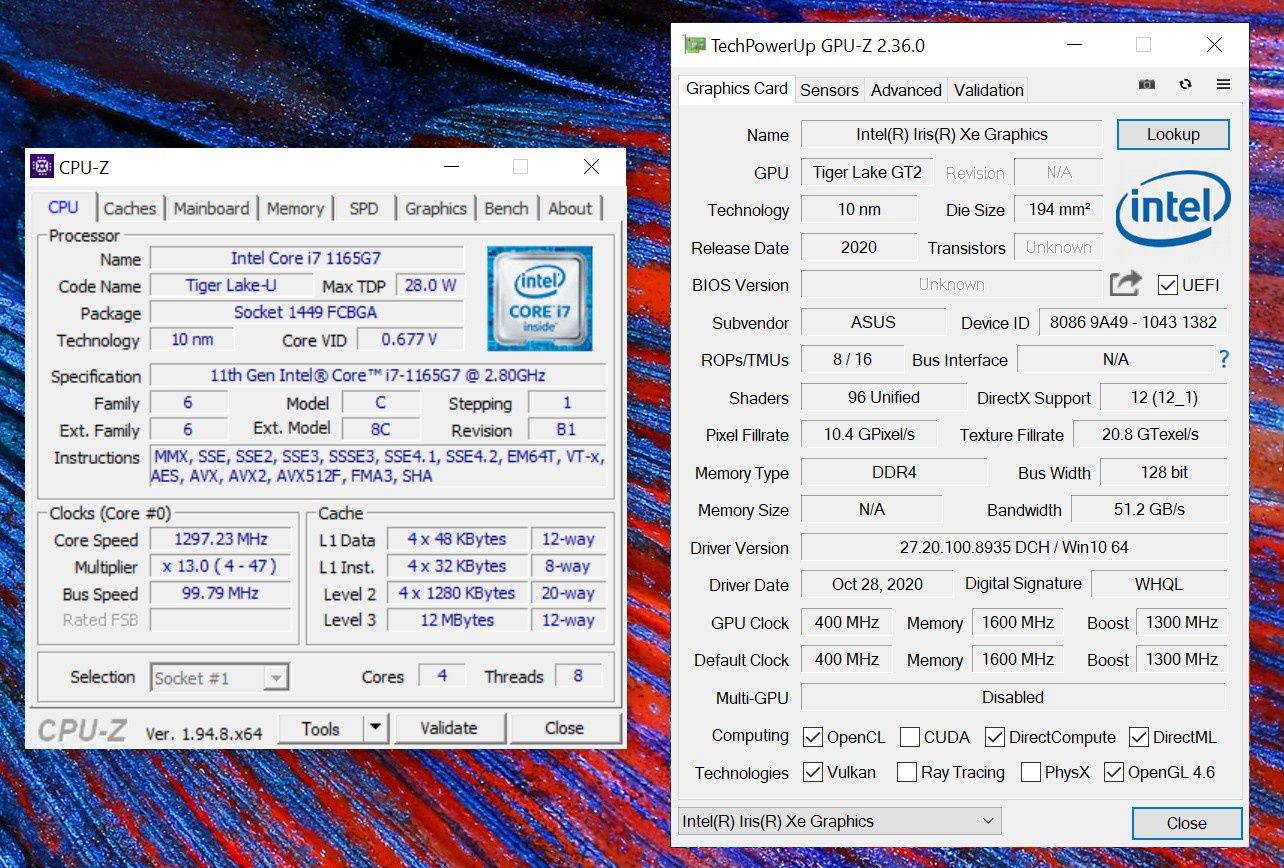1284x868 pixels.
Task: Open the Socket #1 selection dropdown
Action: click(x=219, y=678)
